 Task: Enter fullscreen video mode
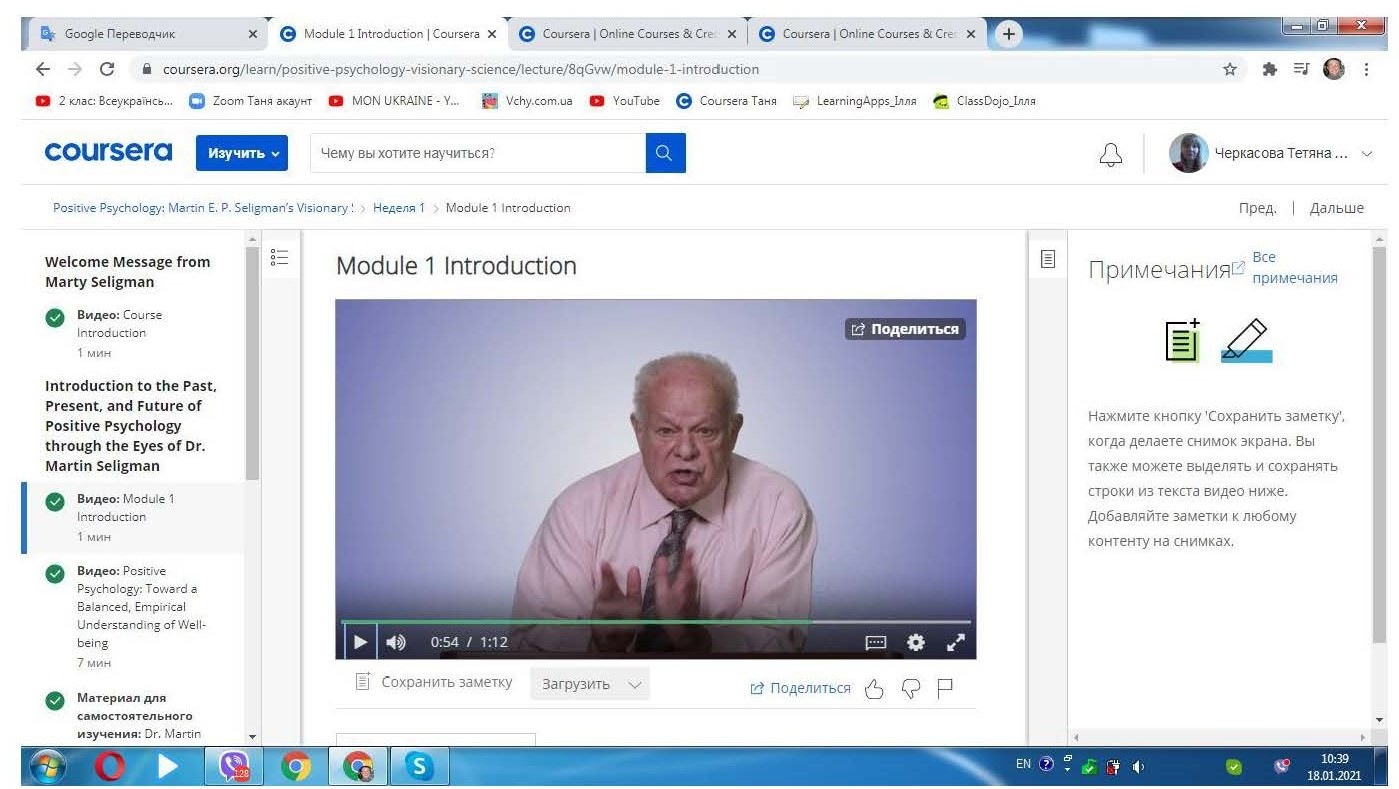956,642
